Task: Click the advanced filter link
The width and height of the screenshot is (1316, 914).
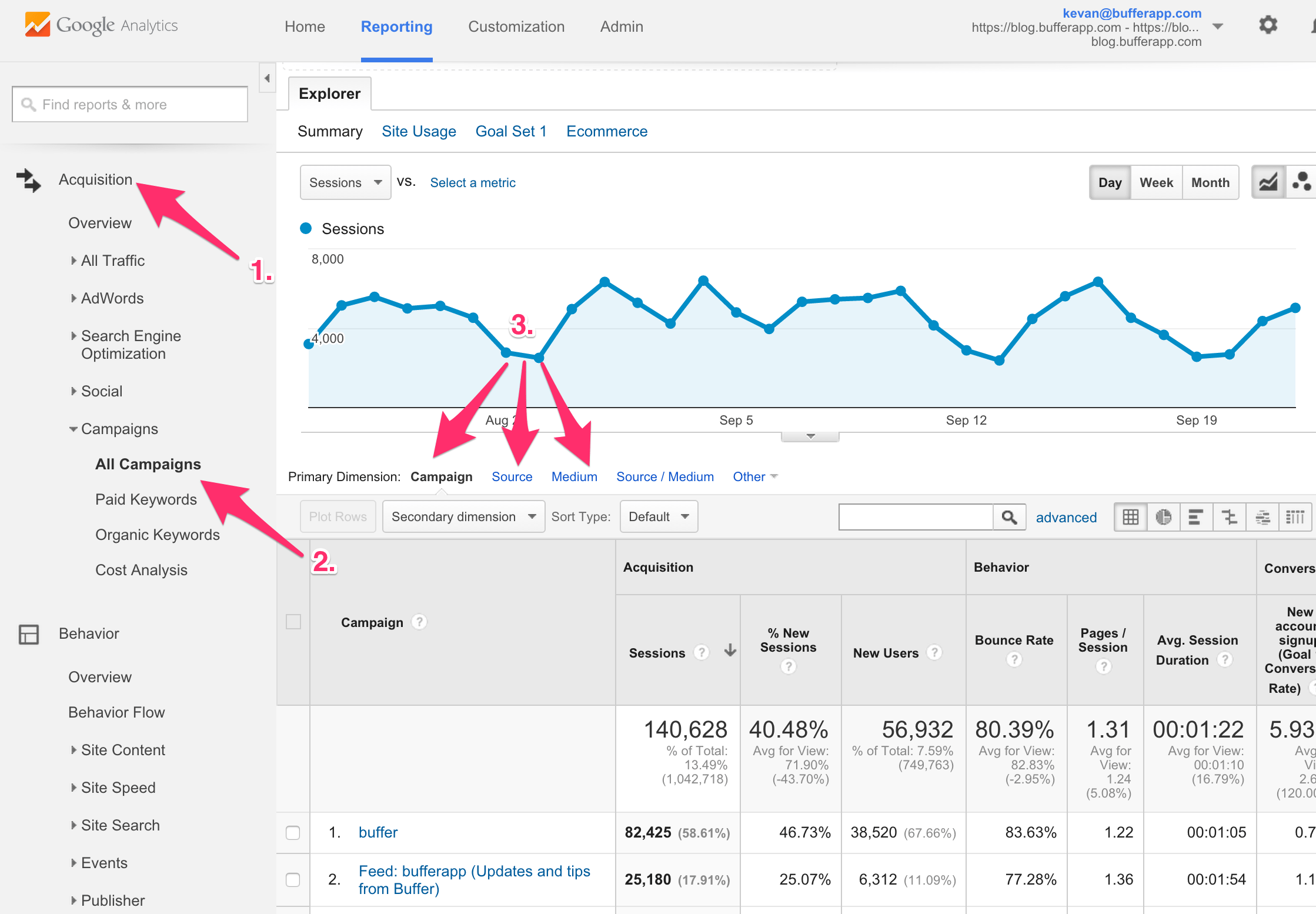Action: (1066, 517)
